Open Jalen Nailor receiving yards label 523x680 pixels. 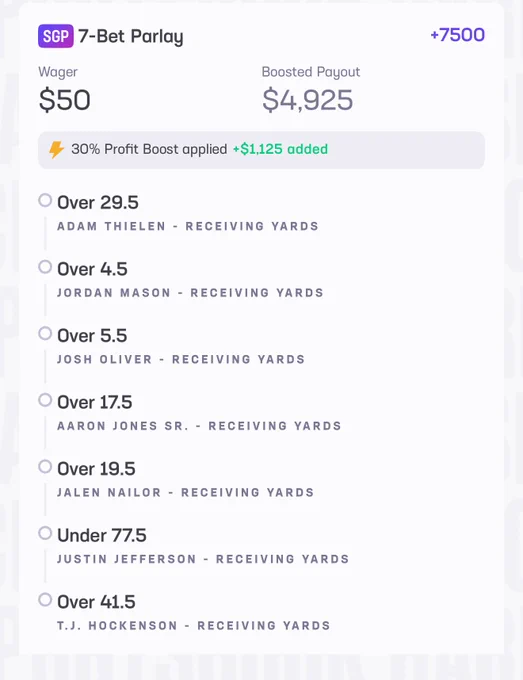[186, 493]
